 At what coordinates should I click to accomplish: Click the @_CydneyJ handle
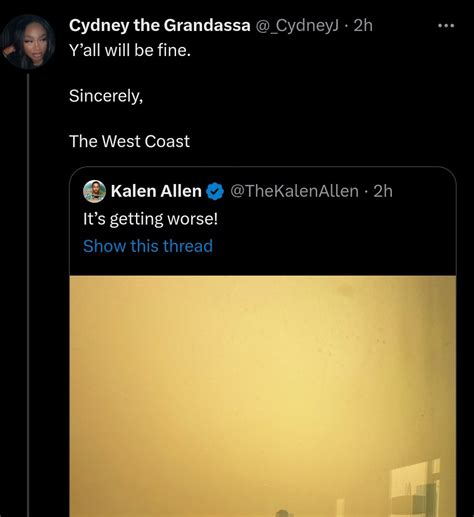coord(297,26)
